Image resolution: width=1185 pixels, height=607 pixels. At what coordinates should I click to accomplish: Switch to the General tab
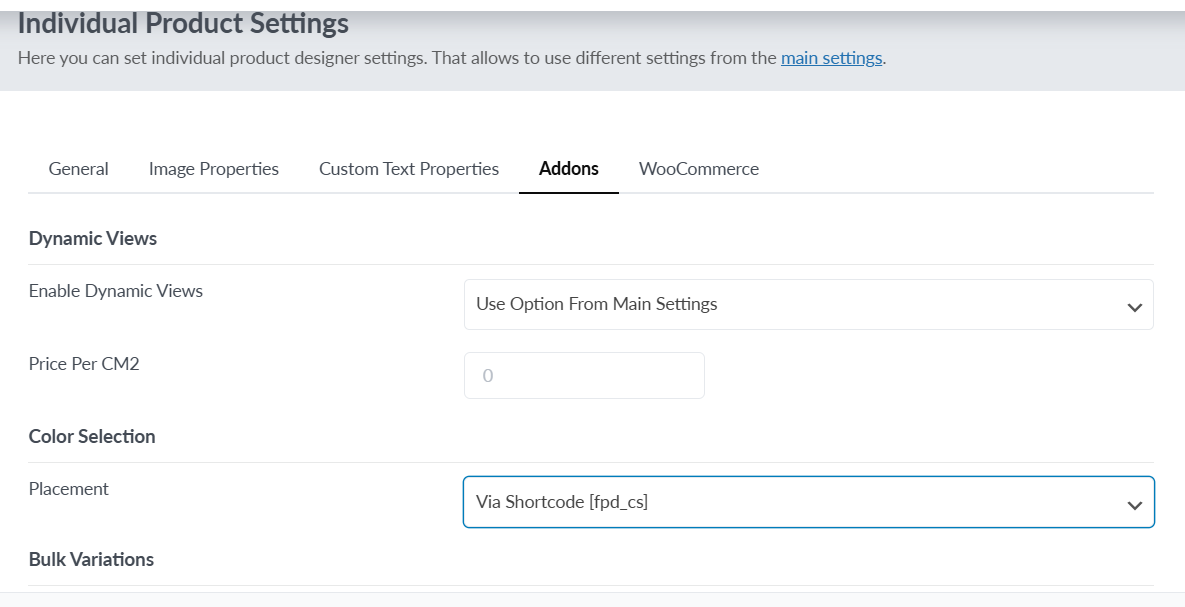pos(78,169)
